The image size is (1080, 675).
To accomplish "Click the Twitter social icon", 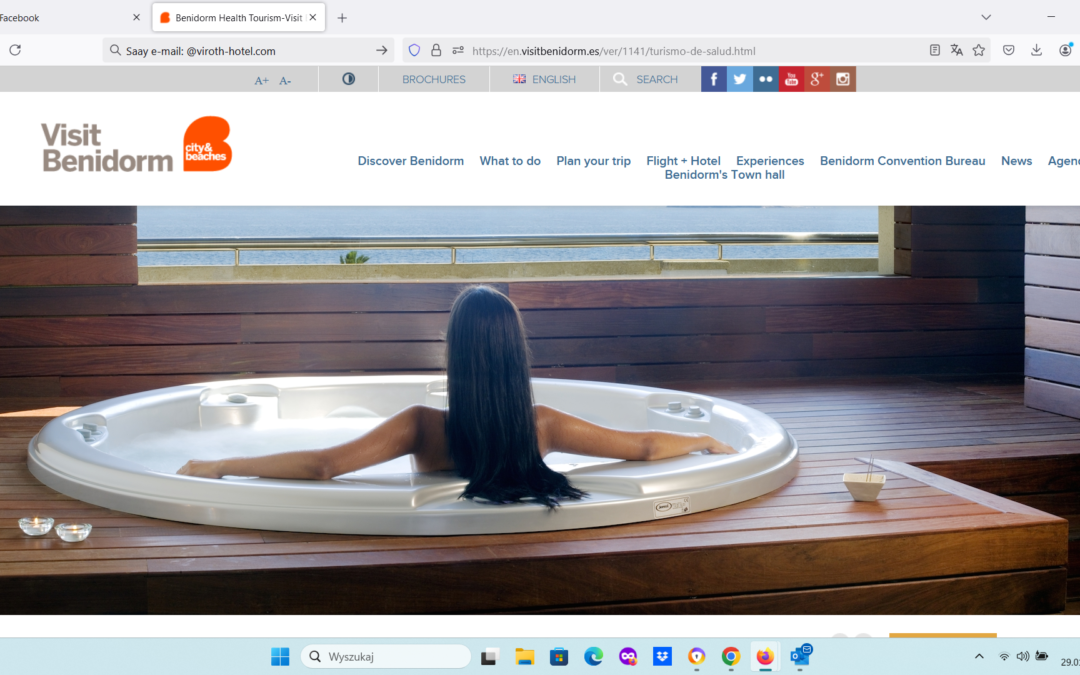I will pyautogui.click(x=740, y=80).
